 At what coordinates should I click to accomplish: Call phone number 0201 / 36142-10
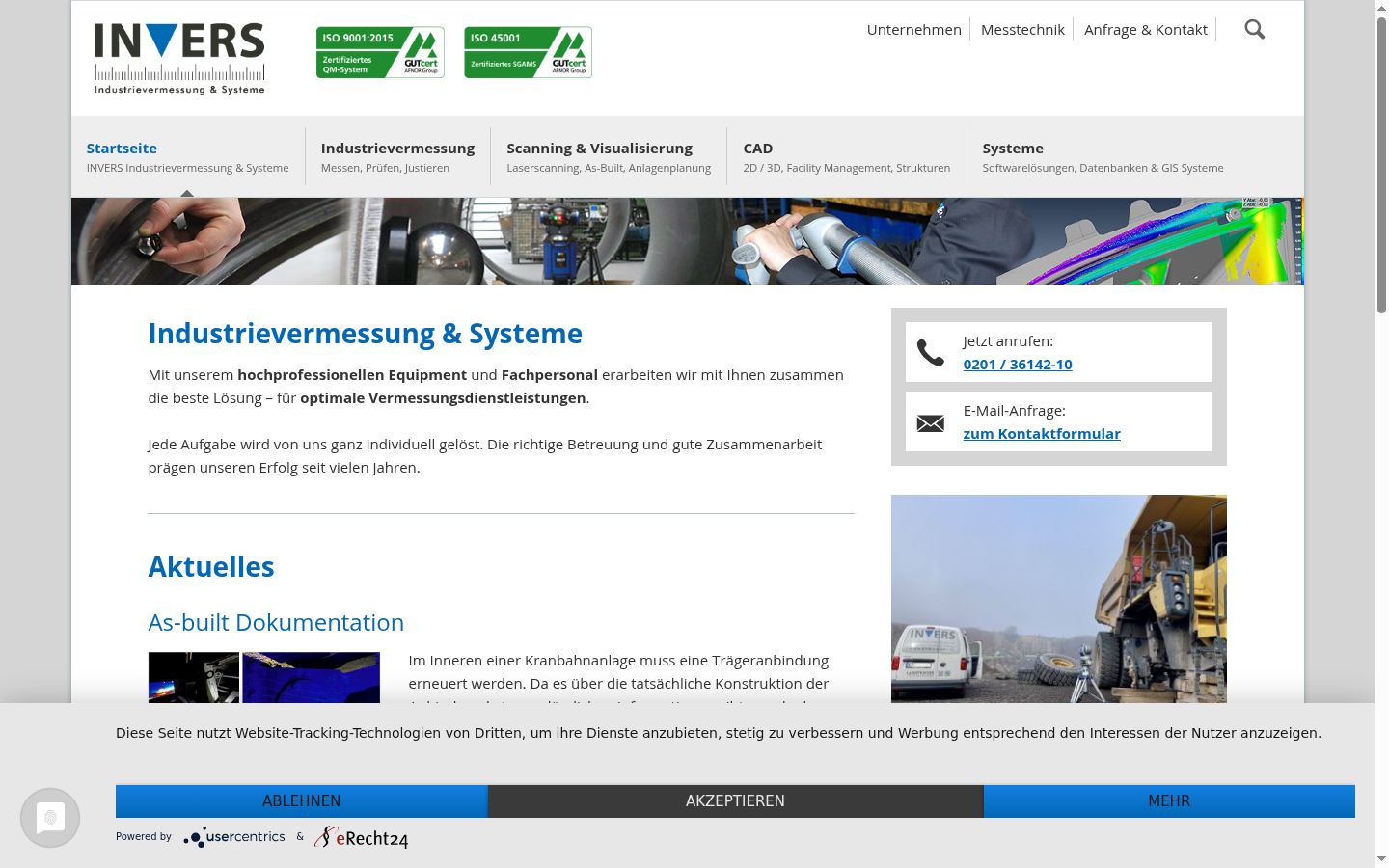(x=1018, y=365)
